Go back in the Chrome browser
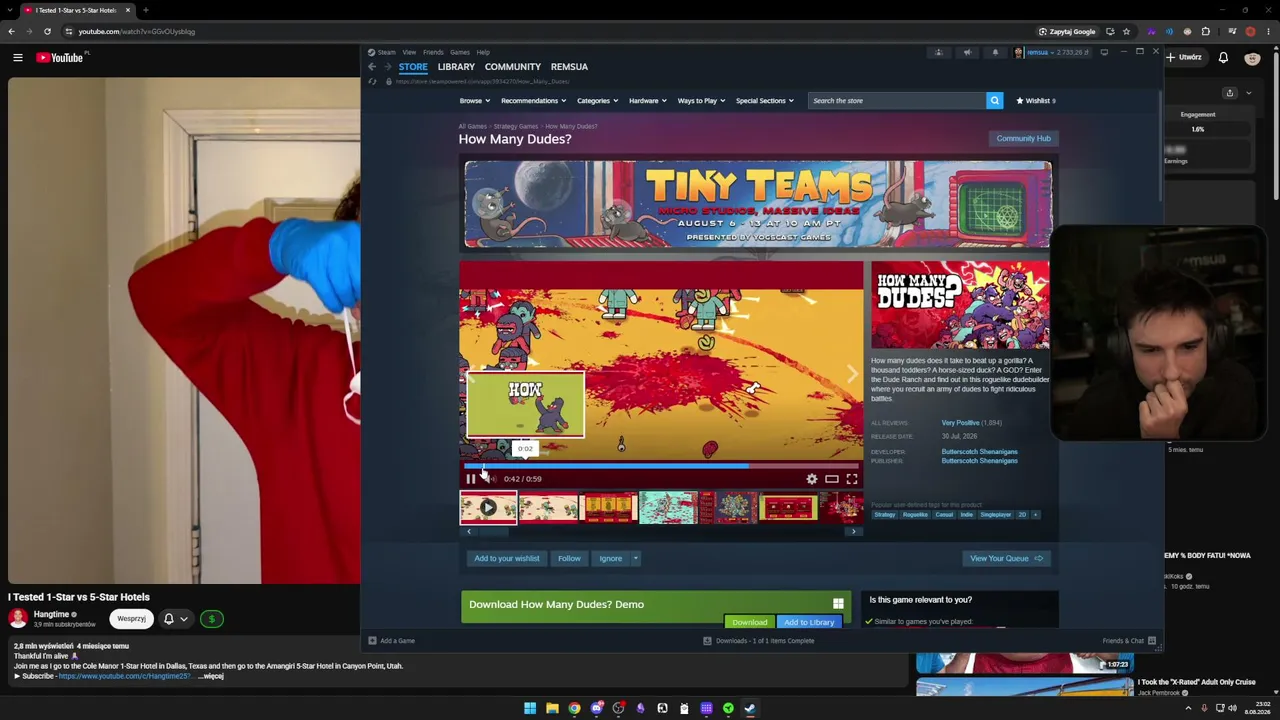The image size is (1280, 720). [x=11, y=31]
